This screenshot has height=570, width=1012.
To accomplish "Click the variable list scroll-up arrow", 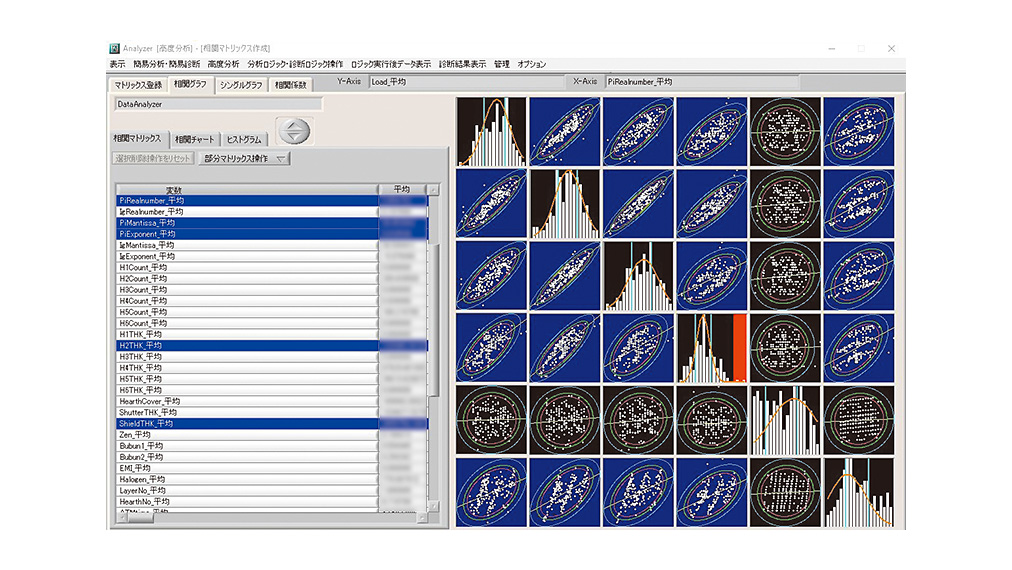I will point(434,189).
